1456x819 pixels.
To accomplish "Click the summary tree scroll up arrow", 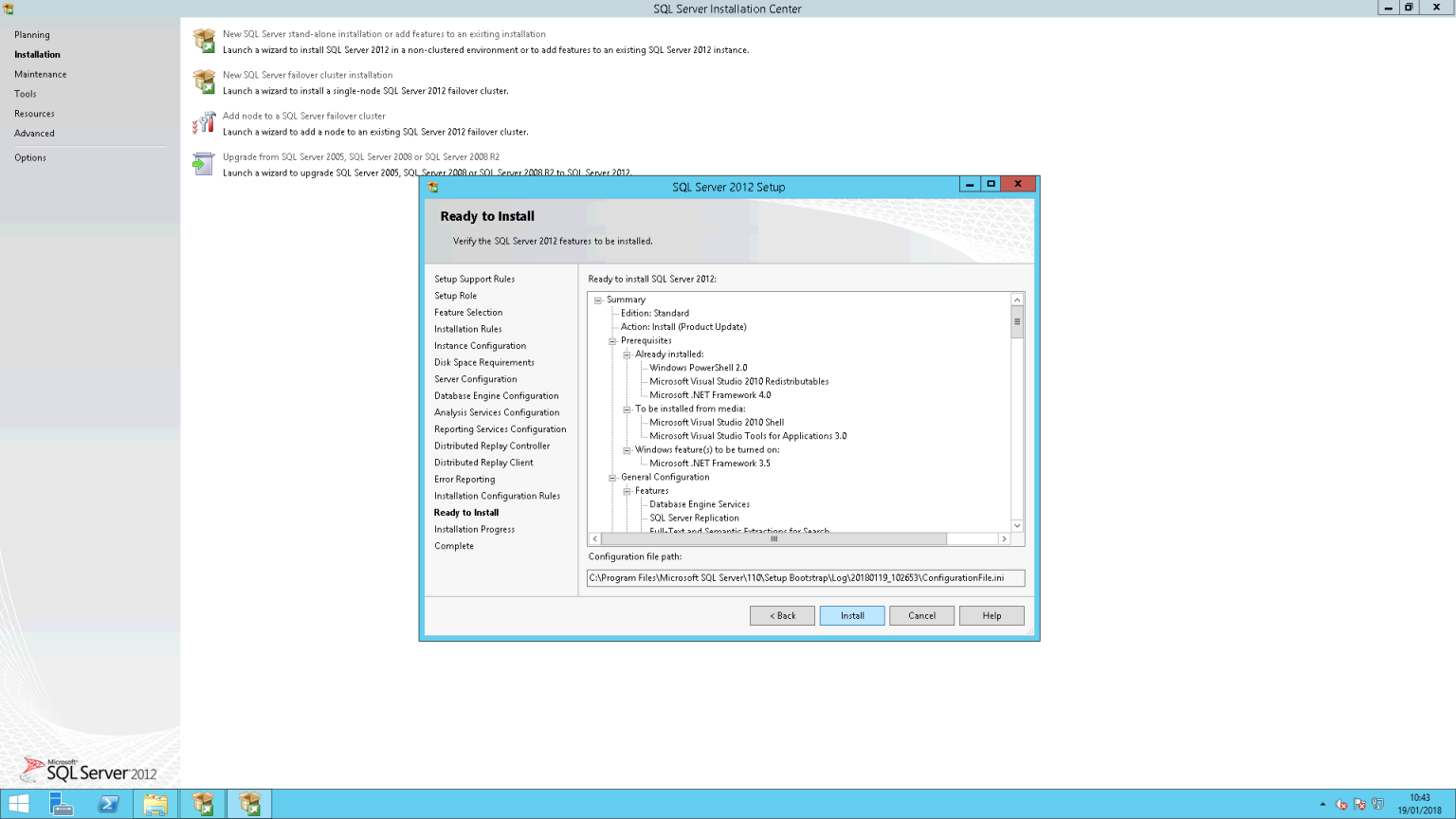I will (x=1017, y=300).
